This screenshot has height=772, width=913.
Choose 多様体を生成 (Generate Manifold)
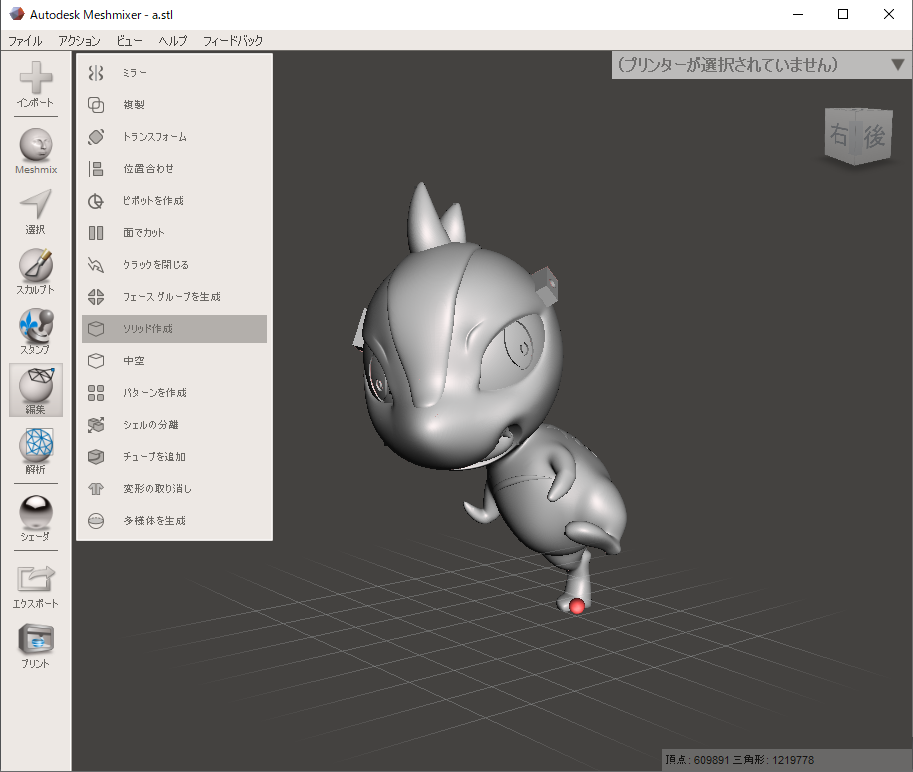[174, 521]
